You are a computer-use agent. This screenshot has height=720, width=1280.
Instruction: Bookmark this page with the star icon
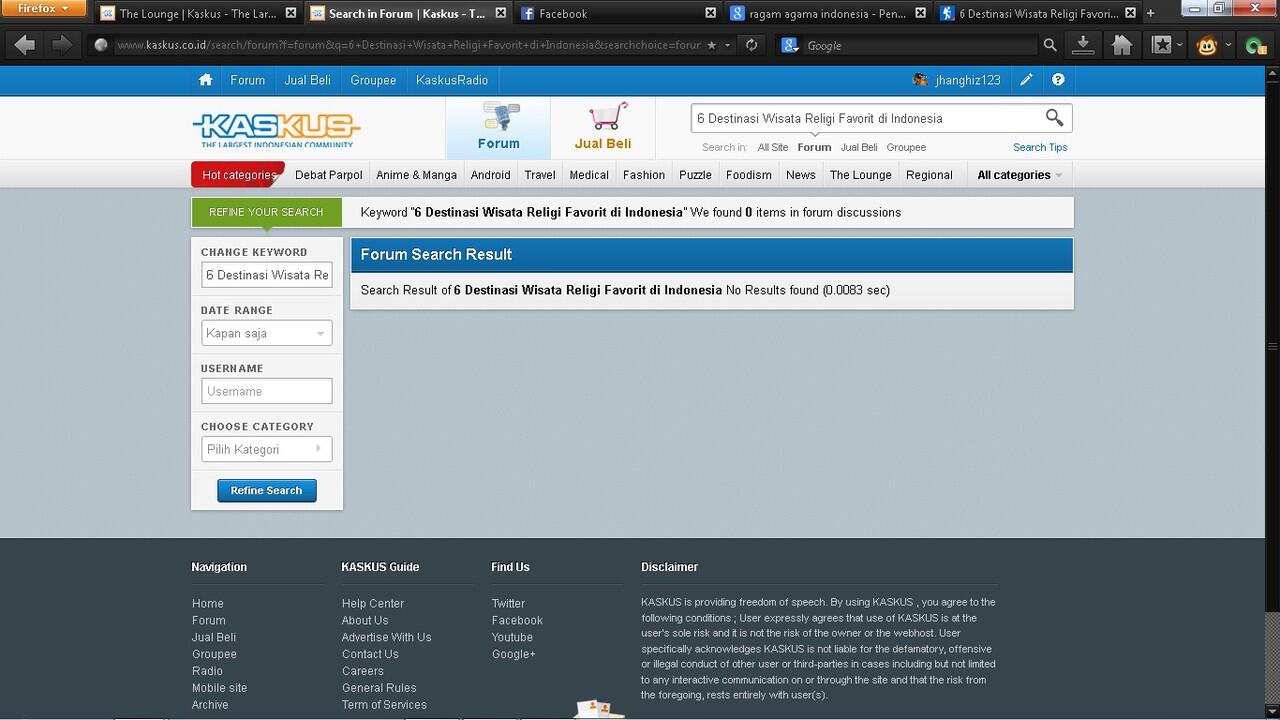pos(711,45)
